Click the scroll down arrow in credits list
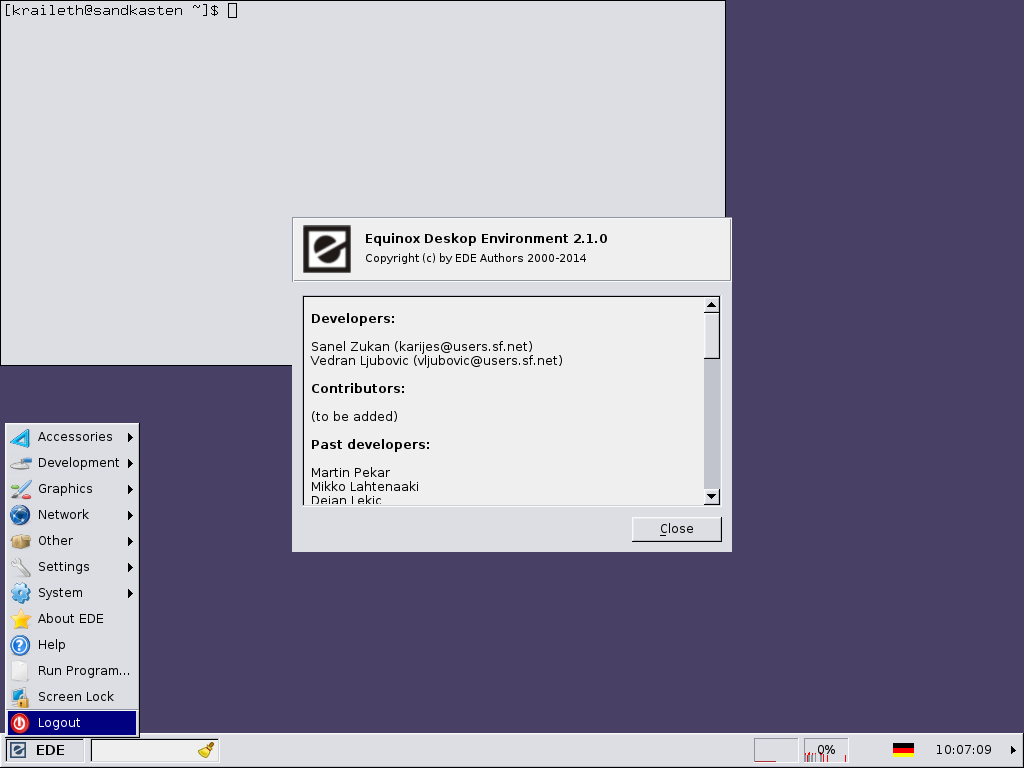 pos(712,497)
